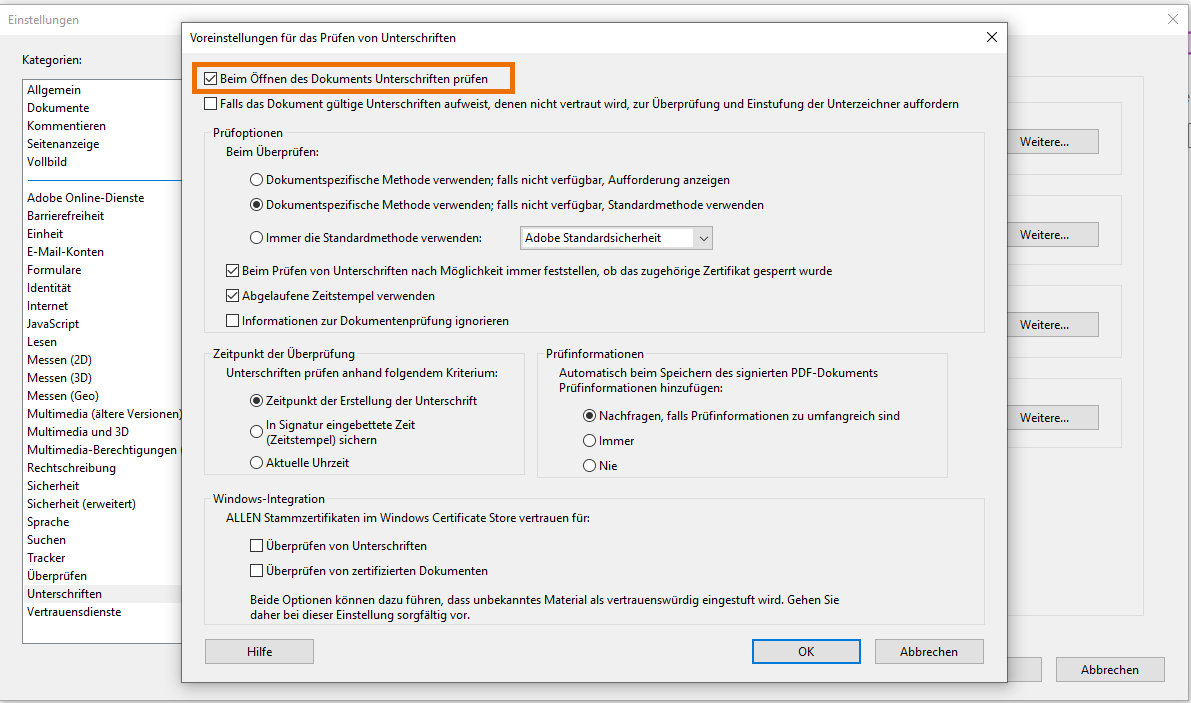Choose 'In Signatur eingebettete Zeit' option
Viewport: 1191px width, 703px height.
click(257, 431)
